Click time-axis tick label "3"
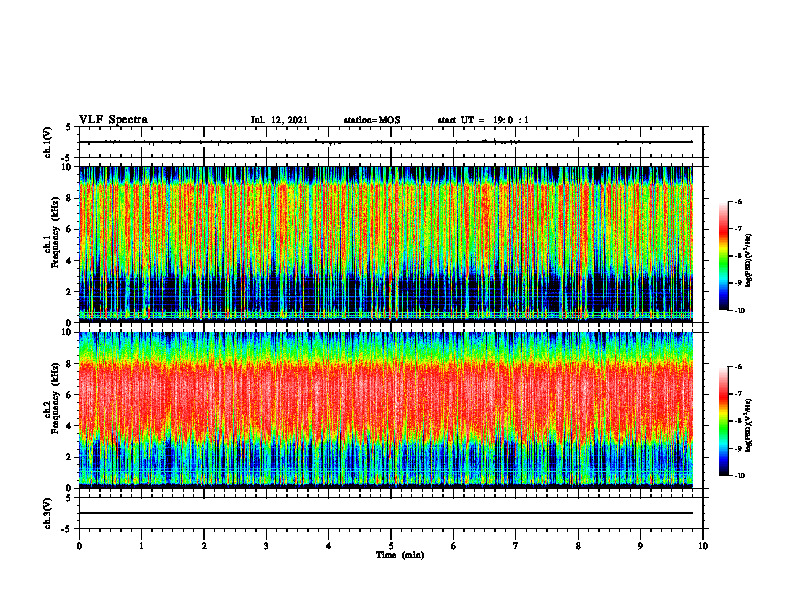Viewport: 792px width, 612px height. (266, 546)
